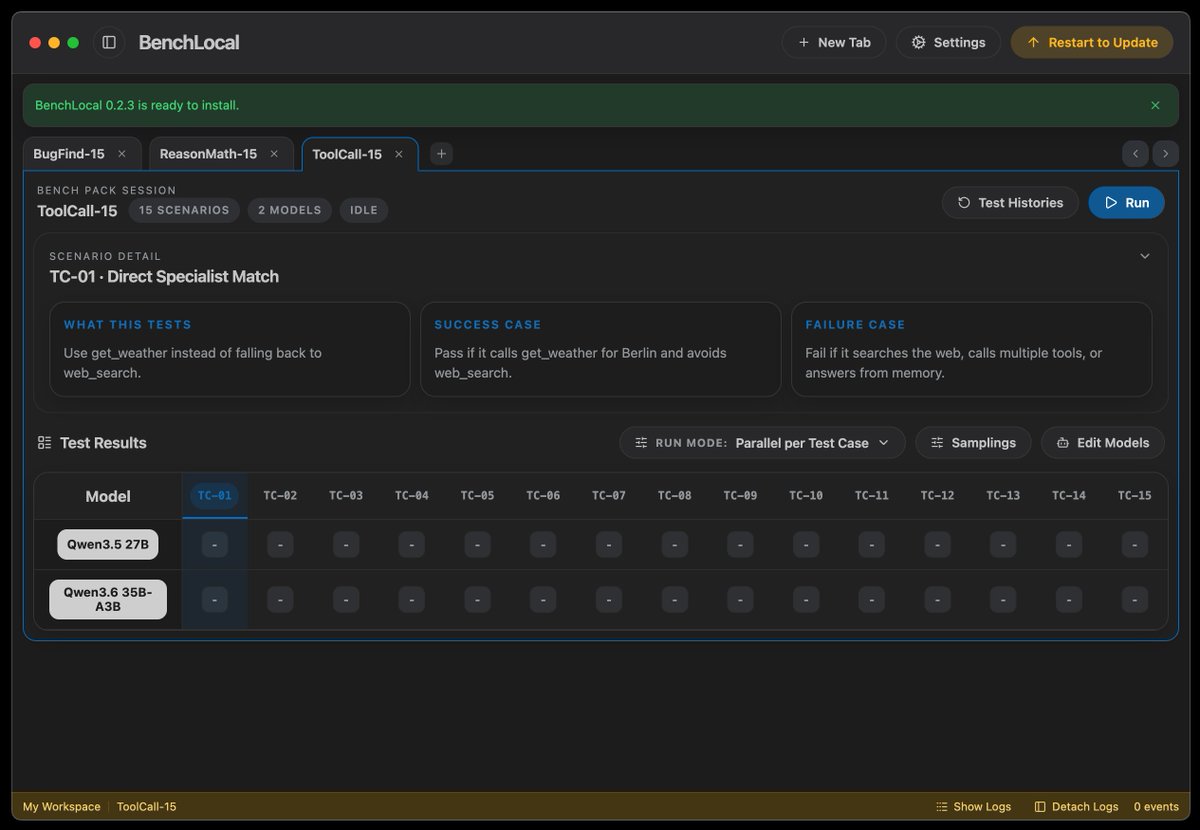Add a new bench tab with plus icon
The width and height of the screenshot is (1200, 830).
[442, 154]
